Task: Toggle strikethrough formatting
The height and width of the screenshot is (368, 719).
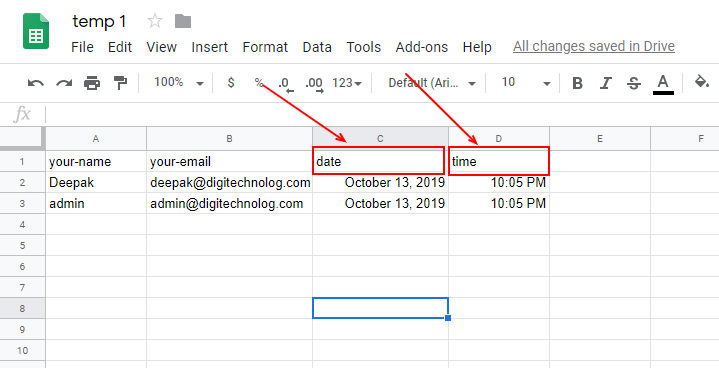Action: point(634,83)
